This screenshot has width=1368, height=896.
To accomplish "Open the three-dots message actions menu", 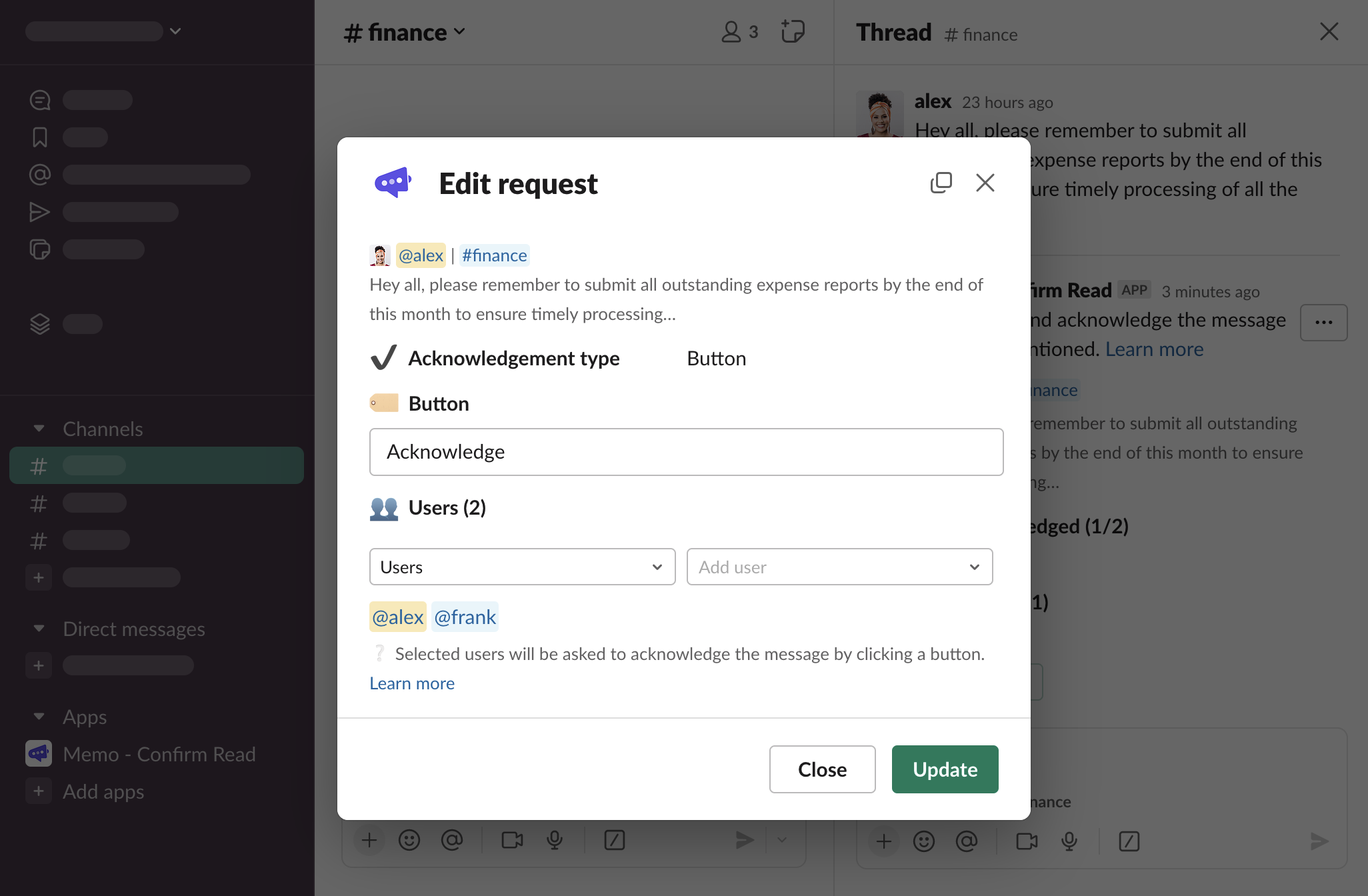I will click(x=1323, y=323).
